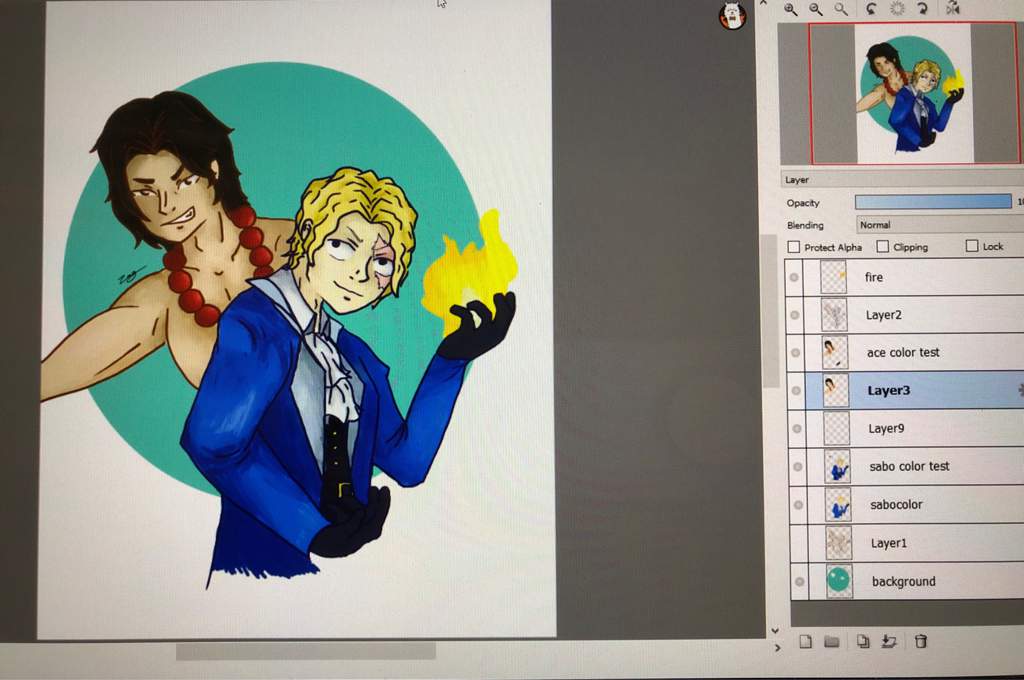1024x680 pixels.
Task: Select the fire layer
Action: point(904,277)
